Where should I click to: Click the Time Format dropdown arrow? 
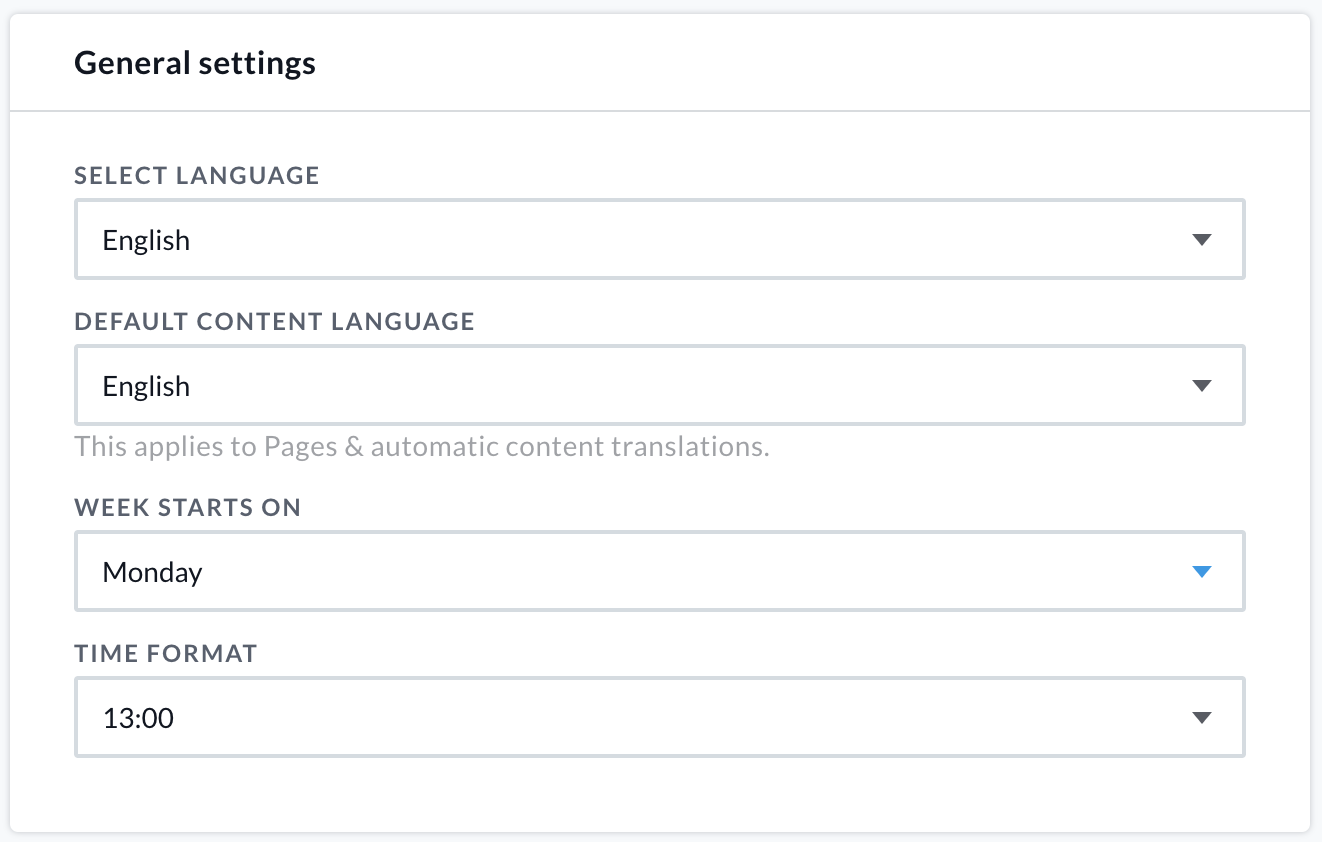[x=1202, y=718]
